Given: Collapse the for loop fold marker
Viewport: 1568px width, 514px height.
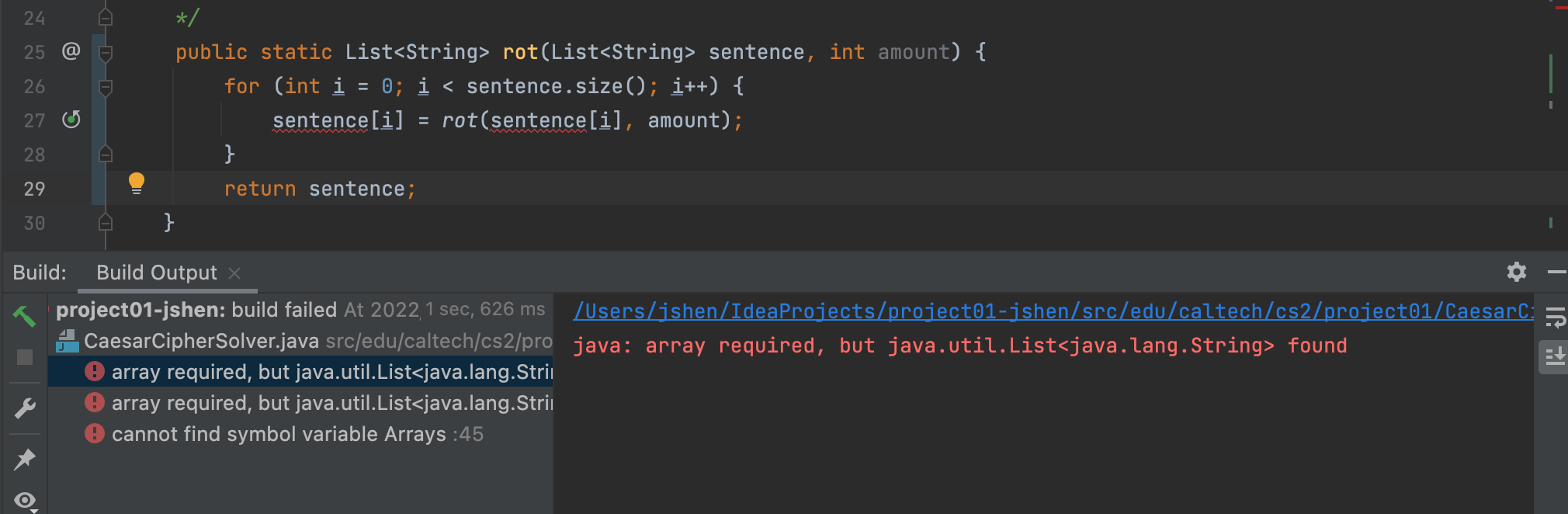Looking at the screenshot, I should pyautogui.click(x=106, y=87).
